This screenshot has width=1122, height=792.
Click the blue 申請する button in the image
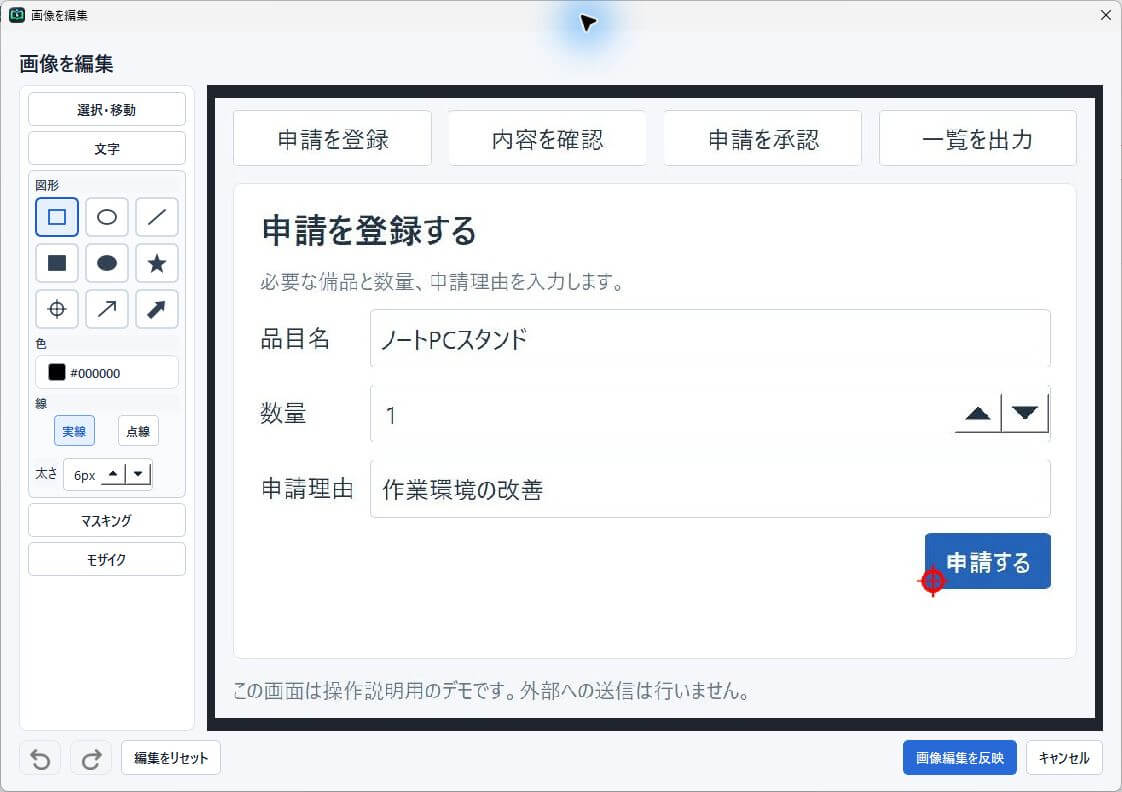point(987,562)
